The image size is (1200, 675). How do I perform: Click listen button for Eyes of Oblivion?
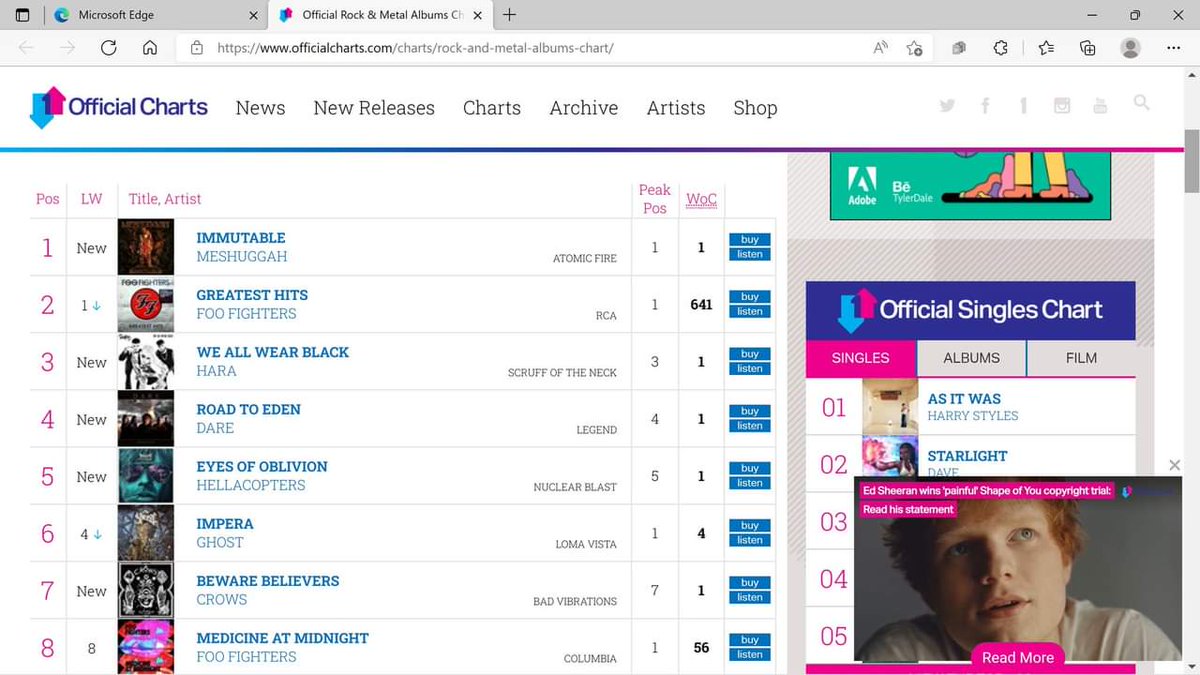[750, 483]
